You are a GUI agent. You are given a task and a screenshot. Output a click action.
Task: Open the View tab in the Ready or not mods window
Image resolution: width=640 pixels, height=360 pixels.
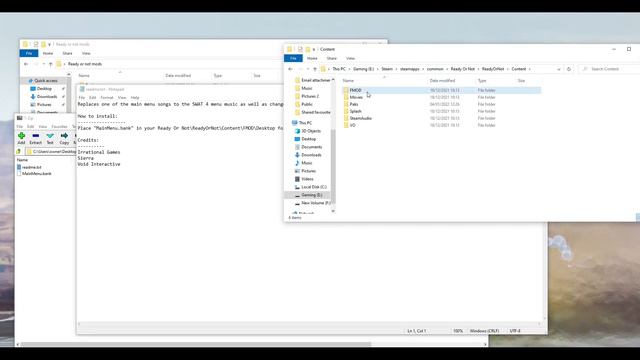(86, 53)
